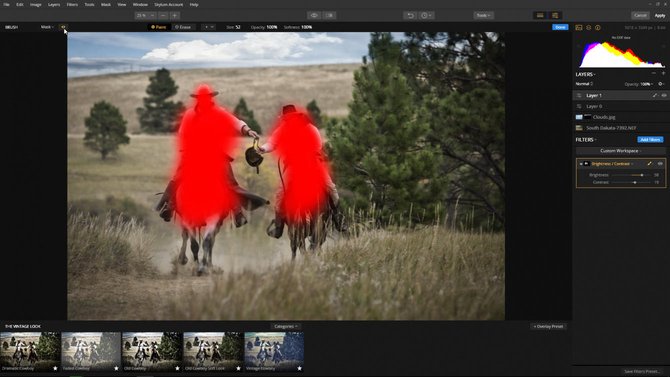Open the Mask dropdown in brush bar

coord(47,27)
